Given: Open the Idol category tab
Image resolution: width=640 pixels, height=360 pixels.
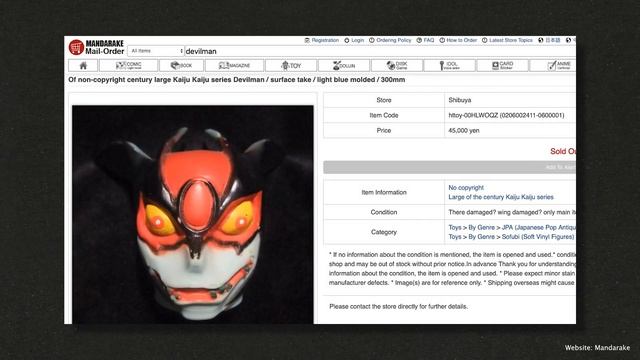Looking at the screenshot, I should [449, 65].
